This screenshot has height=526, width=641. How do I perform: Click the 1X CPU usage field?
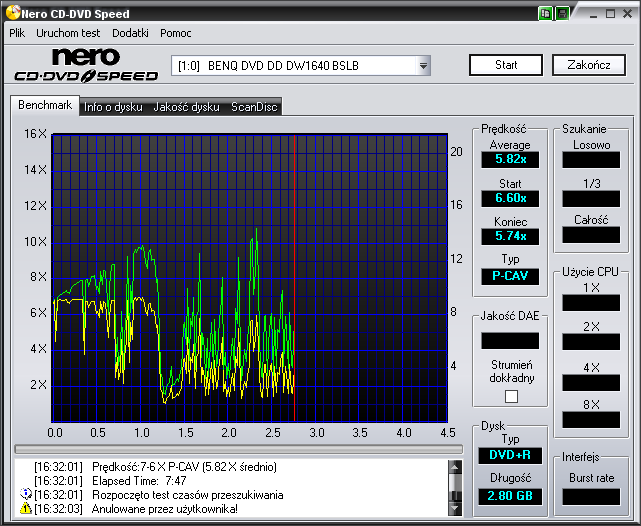pyautogui.click(x=591, y=303)
